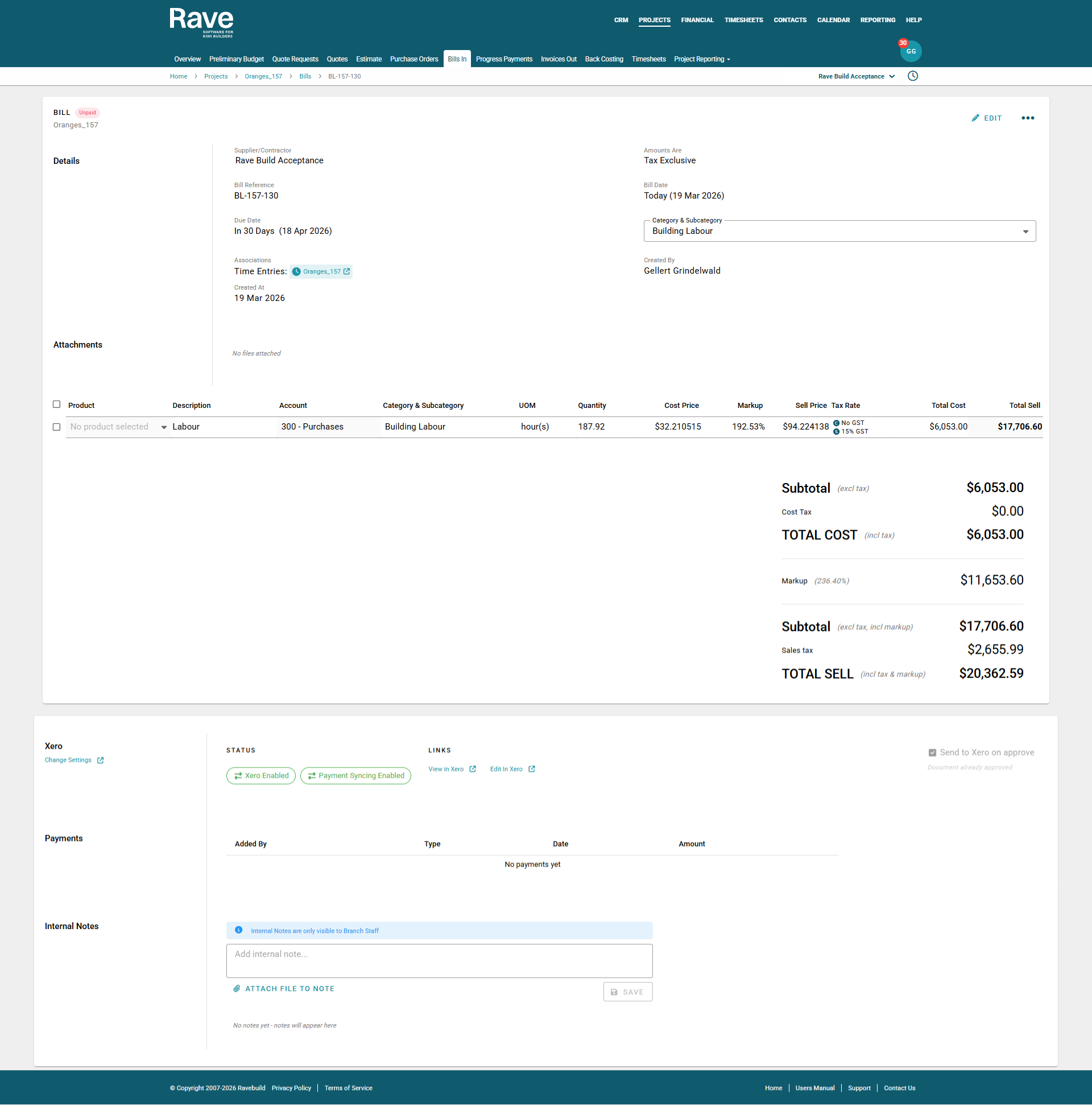Click the paperclip Attach File to Note icon
The image size is (1092, 1106).
[237, 988]
